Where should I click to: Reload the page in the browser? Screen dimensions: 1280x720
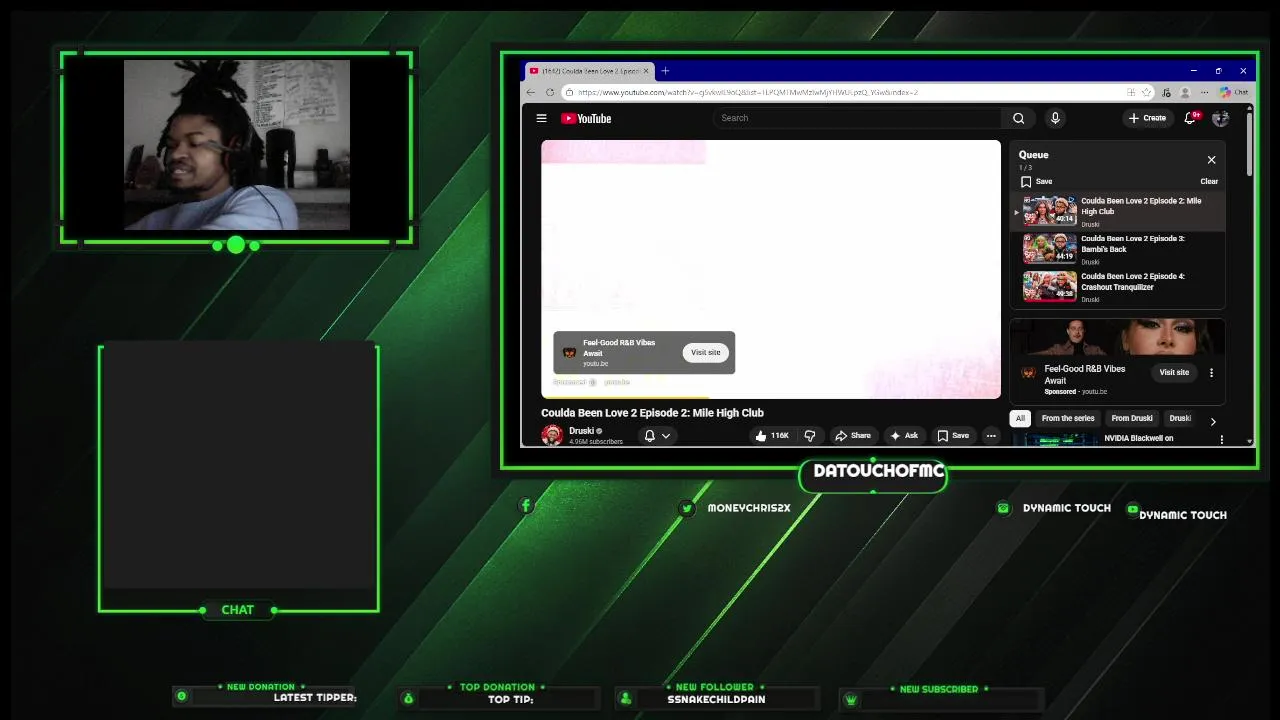tap(550, 92)
